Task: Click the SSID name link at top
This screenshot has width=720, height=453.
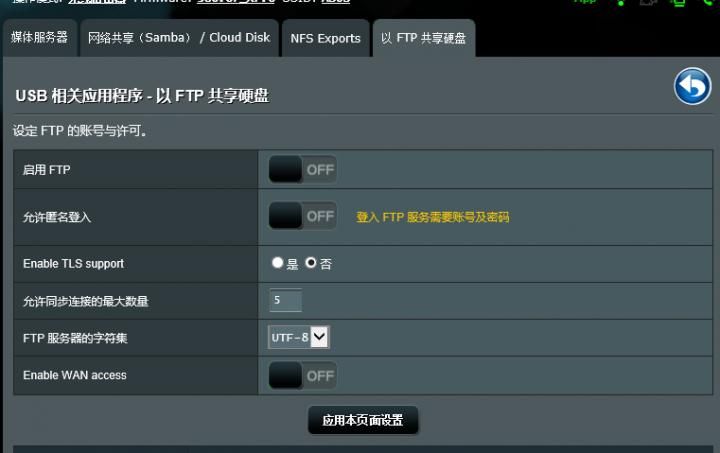Action: 335,1
